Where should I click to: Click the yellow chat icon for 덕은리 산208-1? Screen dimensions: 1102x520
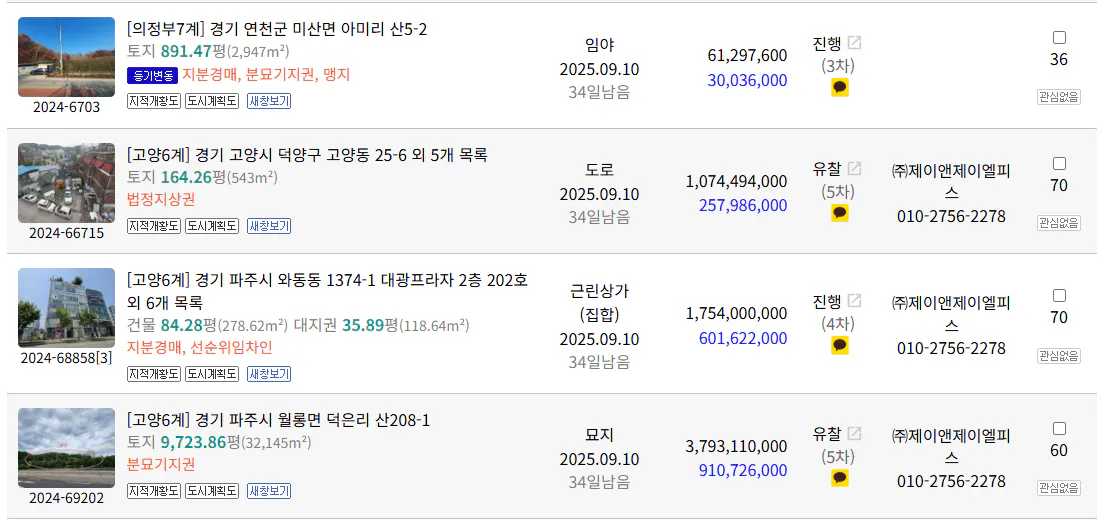tap(840, 479)
